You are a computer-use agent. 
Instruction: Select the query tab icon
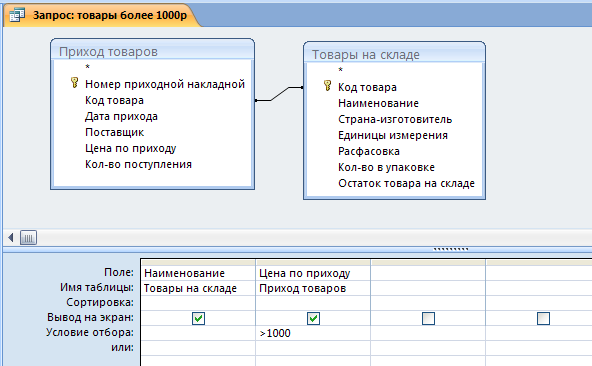pos(17,15)
